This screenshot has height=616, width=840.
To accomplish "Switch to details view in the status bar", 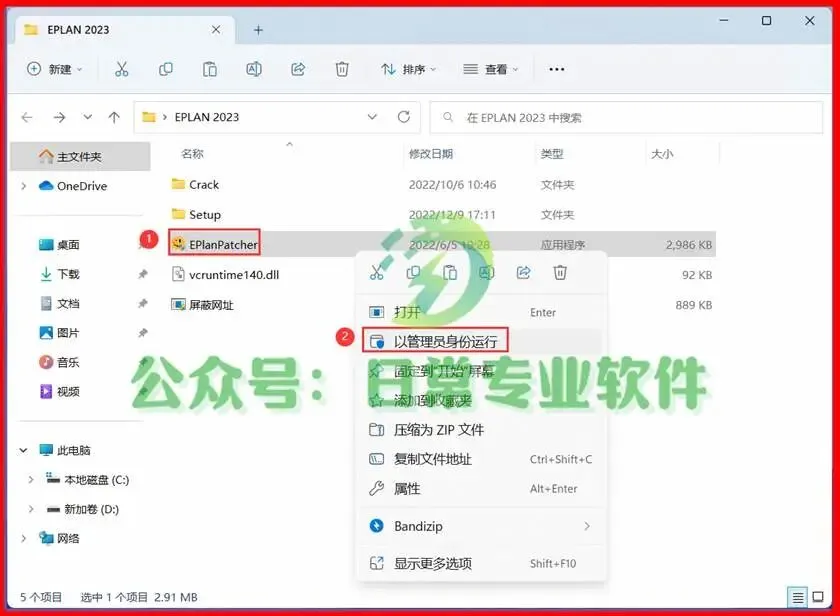I will click(798, 597).
